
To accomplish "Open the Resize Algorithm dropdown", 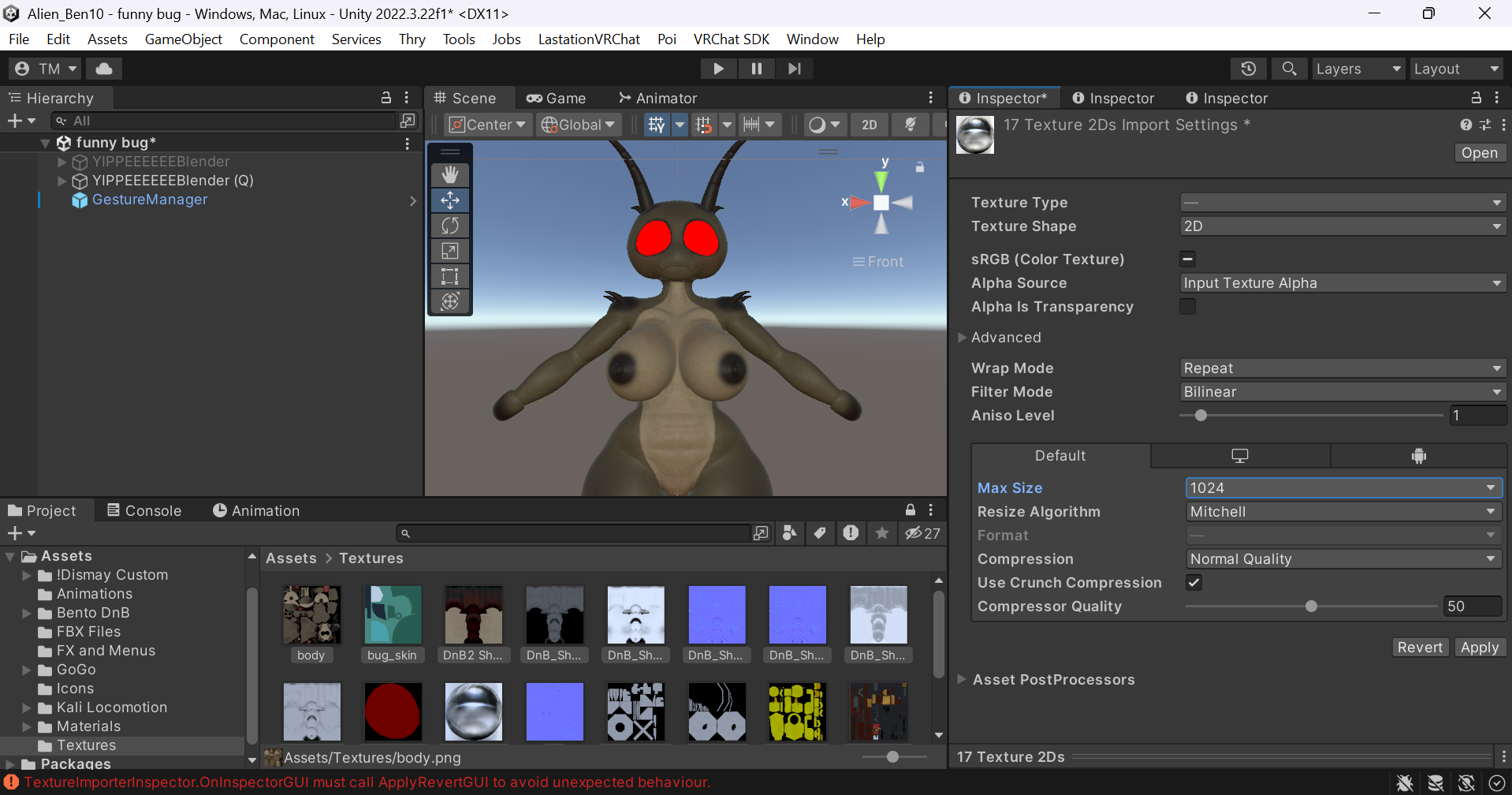I will click(x=1343, y=512).
